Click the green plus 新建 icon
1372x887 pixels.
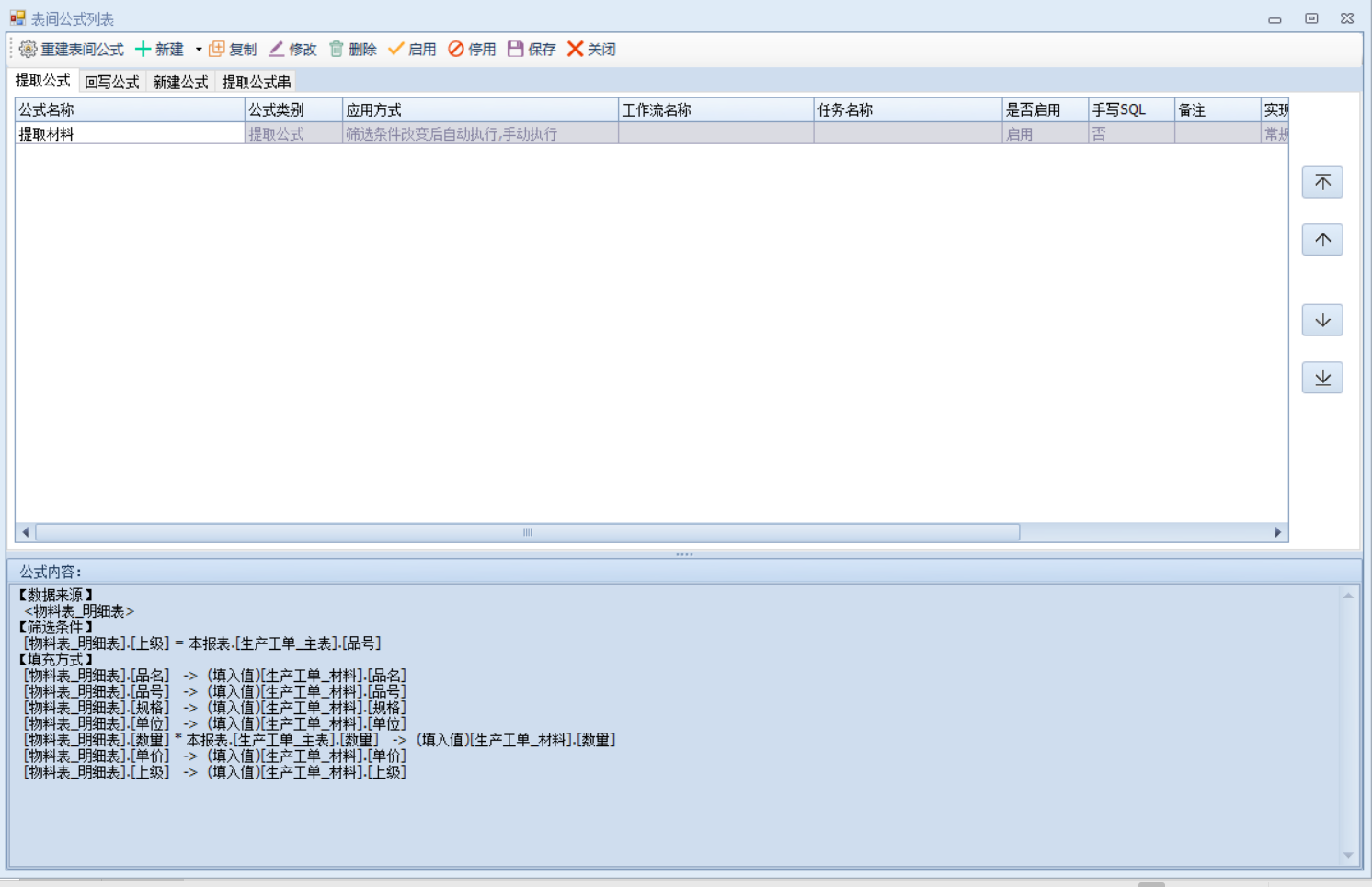[x=143, y=50]
